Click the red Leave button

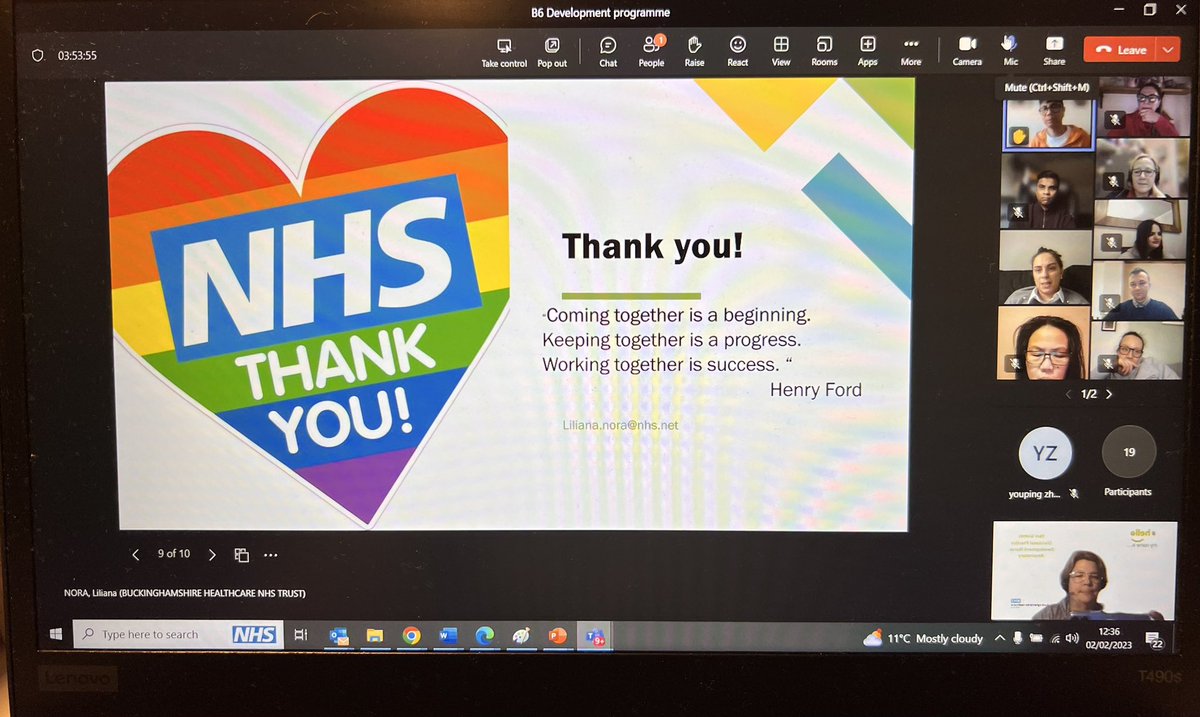[x=1120, y=49]
